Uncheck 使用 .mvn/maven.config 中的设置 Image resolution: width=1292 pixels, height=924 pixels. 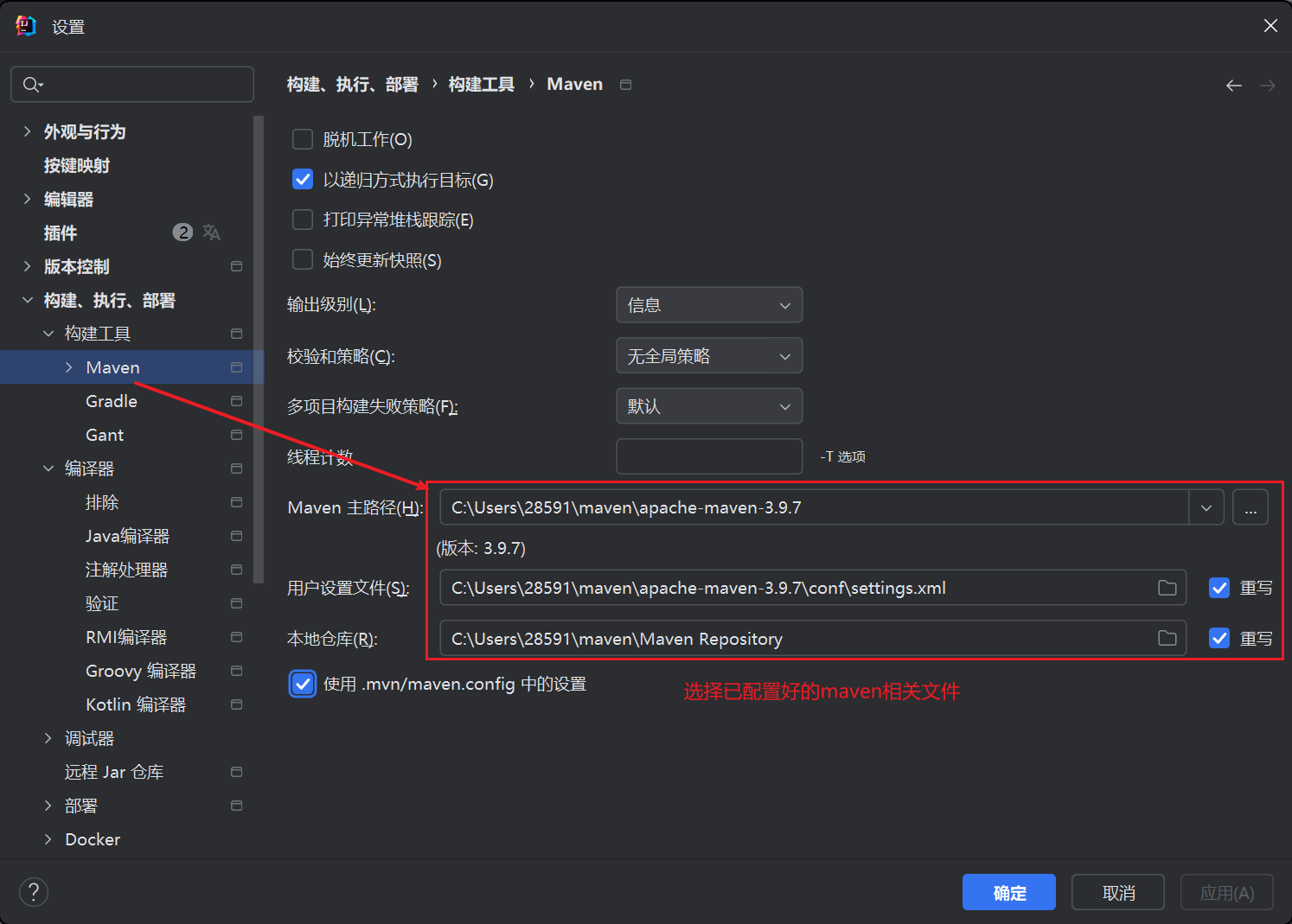coord(303,684)
